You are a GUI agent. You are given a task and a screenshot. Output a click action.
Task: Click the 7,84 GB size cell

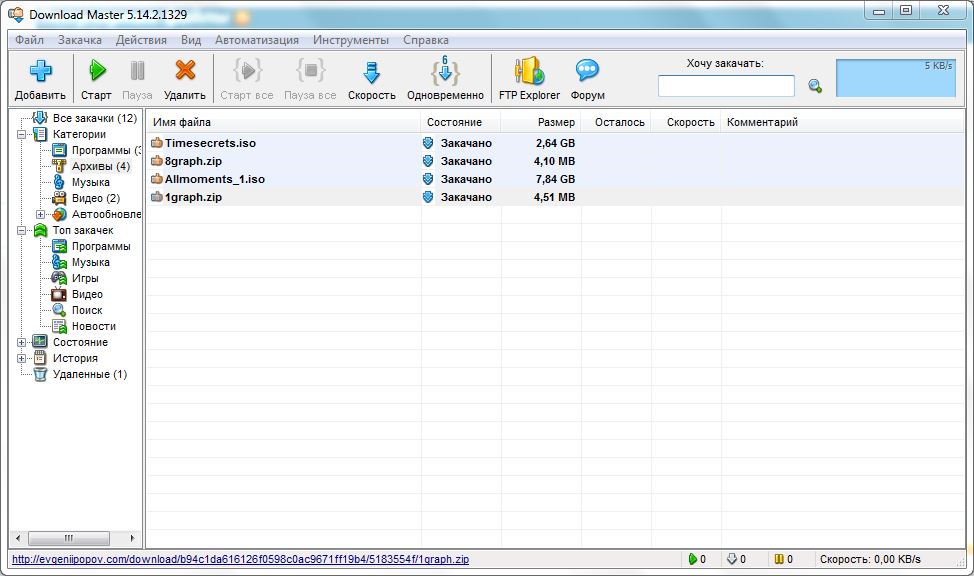click(555, 179)
